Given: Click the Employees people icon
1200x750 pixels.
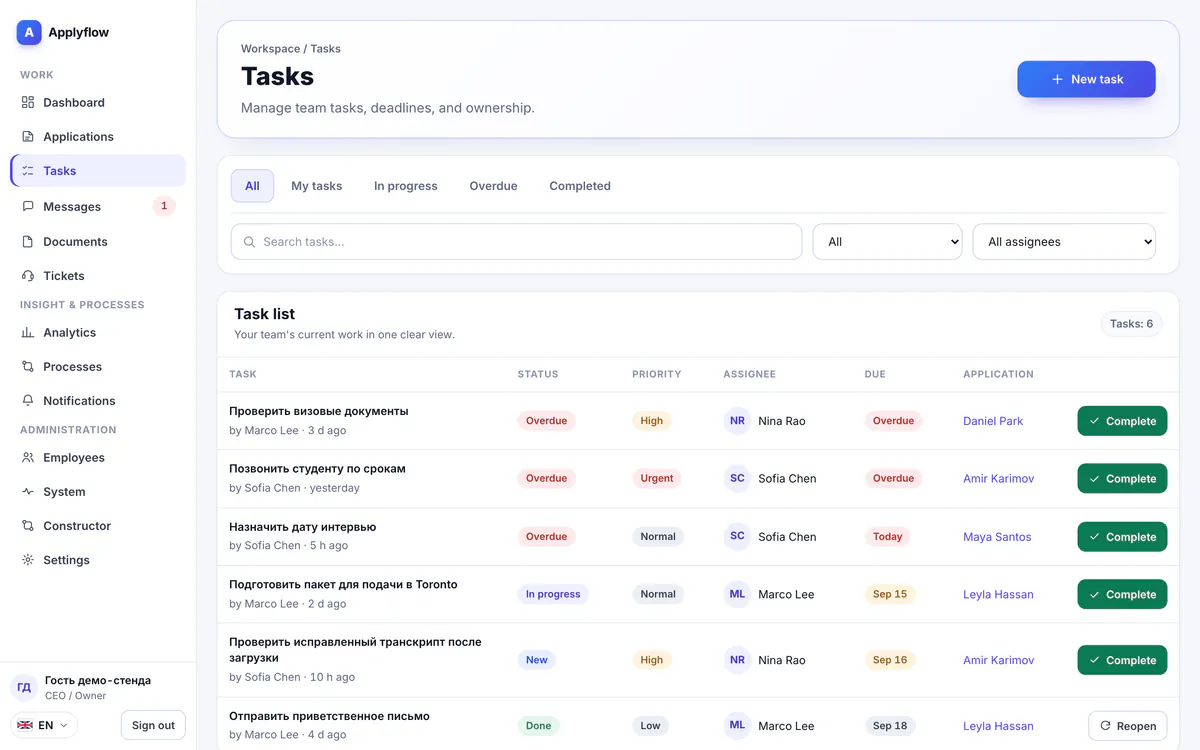Looking at the screenshot, I should [28, 457].
